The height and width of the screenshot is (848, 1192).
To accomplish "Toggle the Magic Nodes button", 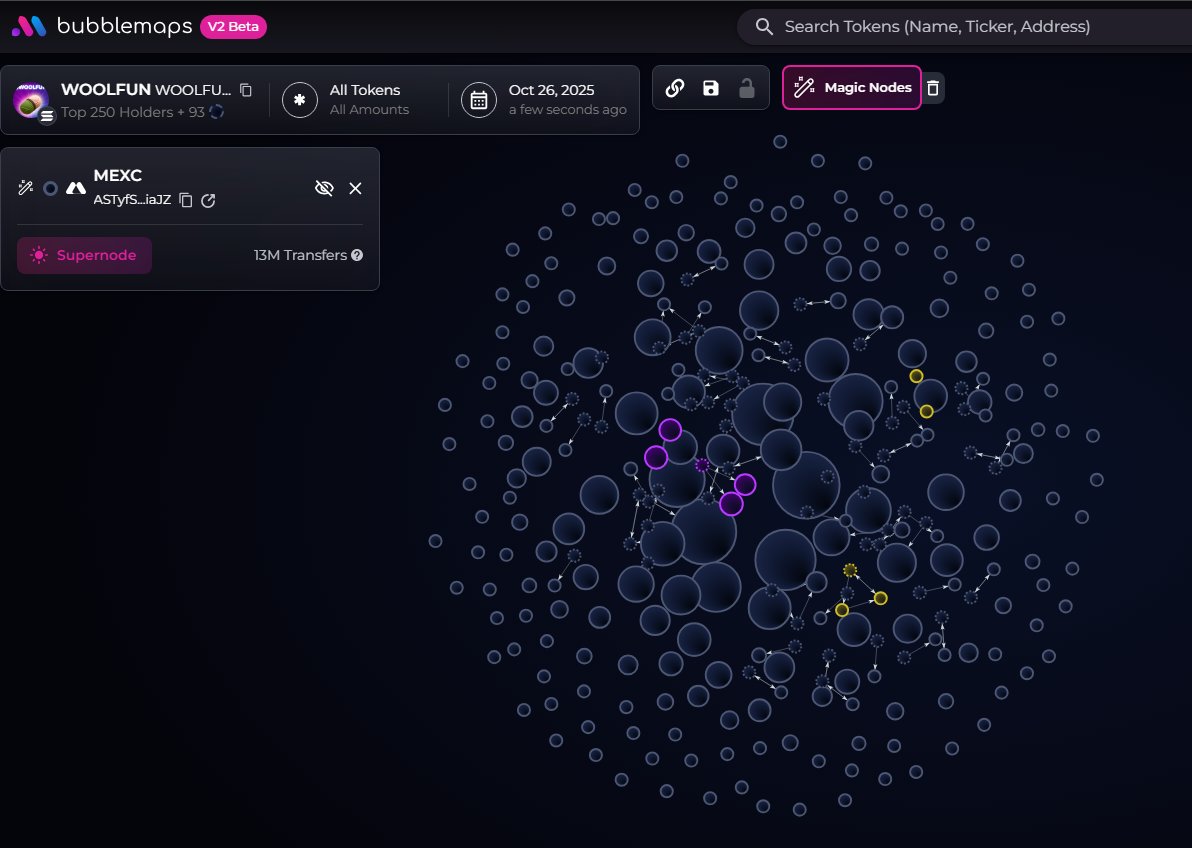I will pos(851,88).
